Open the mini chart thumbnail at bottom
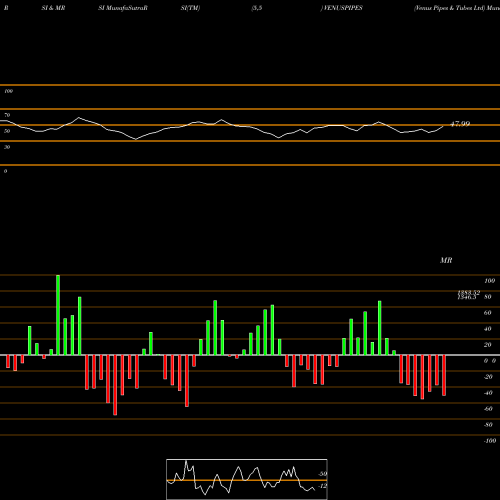 pyautogui.click(x=247, y=479)
